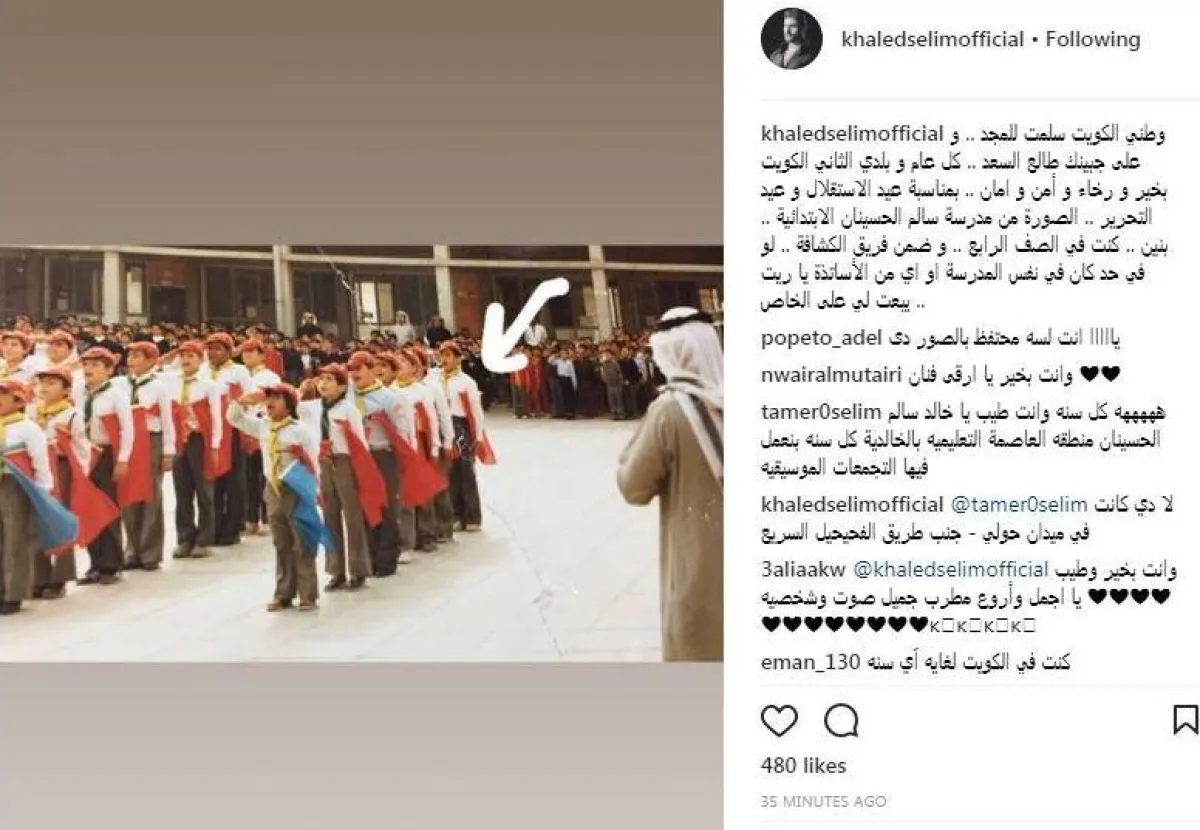Click the 35 MINUTES AGO timestamp
Viewport: 1200px width, 830px height.
(x=823, y=802)
